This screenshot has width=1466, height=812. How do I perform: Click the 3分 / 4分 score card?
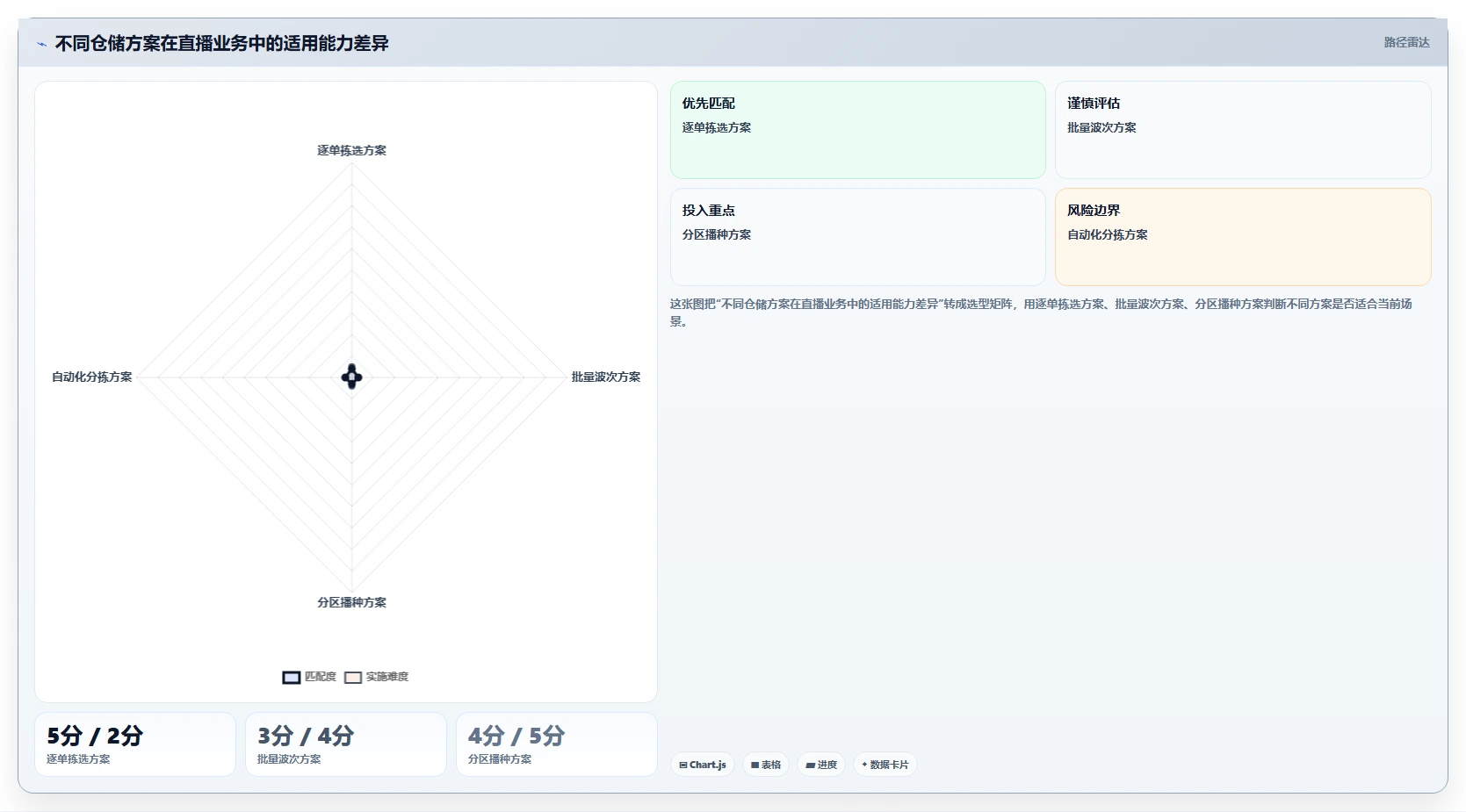pyautogui.click(x=346, y=744)
